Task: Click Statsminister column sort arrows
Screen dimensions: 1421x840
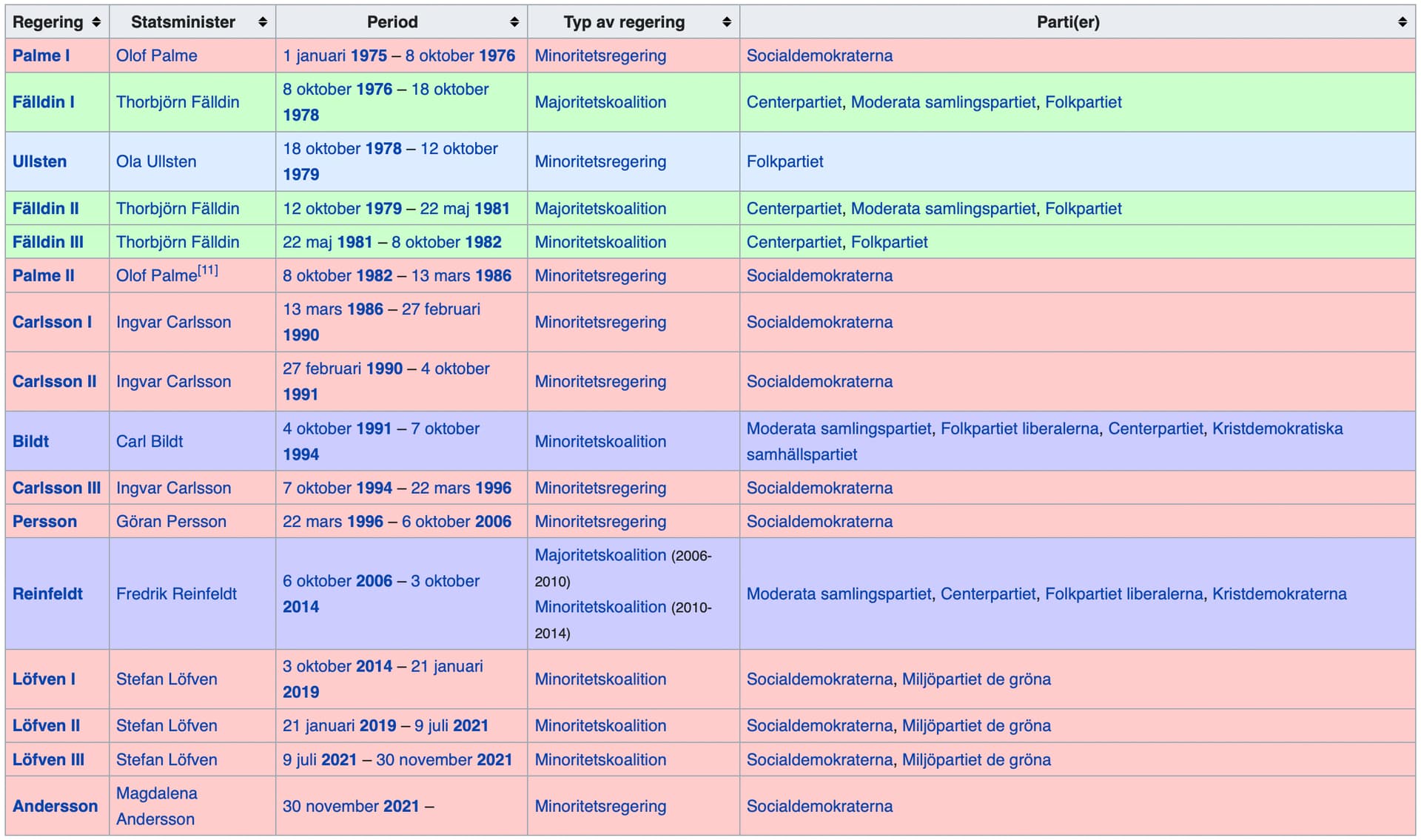Action: pos(262,22)
